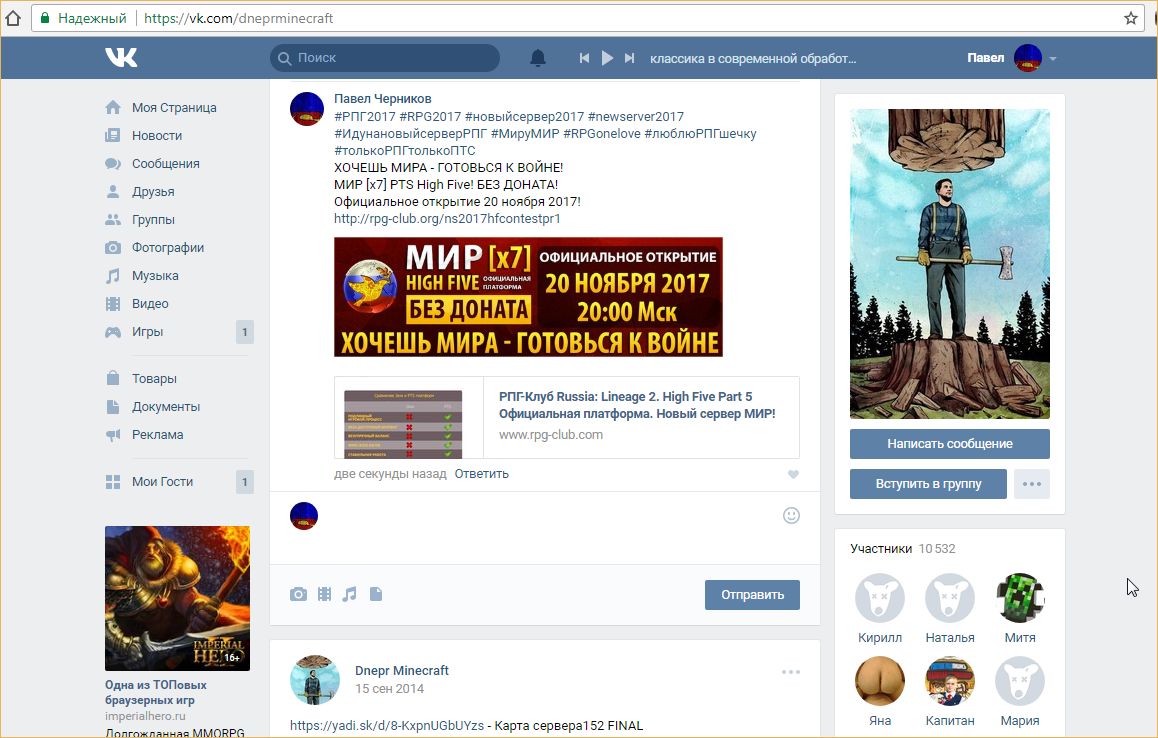The image size is (1158, 738).
Task: Like the comment with heart icon
Action: tap(793, 474)
